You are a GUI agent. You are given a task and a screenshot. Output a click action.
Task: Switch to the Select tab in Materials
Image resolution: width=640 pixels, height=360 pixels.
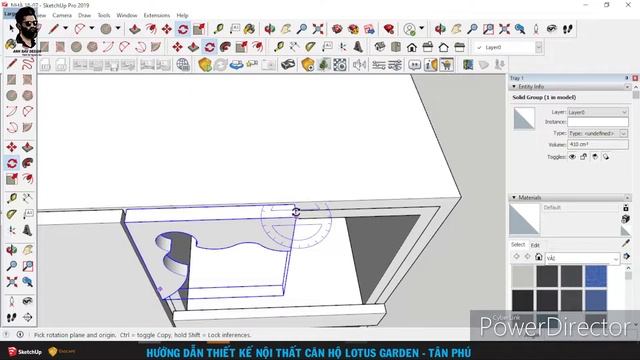518,244
